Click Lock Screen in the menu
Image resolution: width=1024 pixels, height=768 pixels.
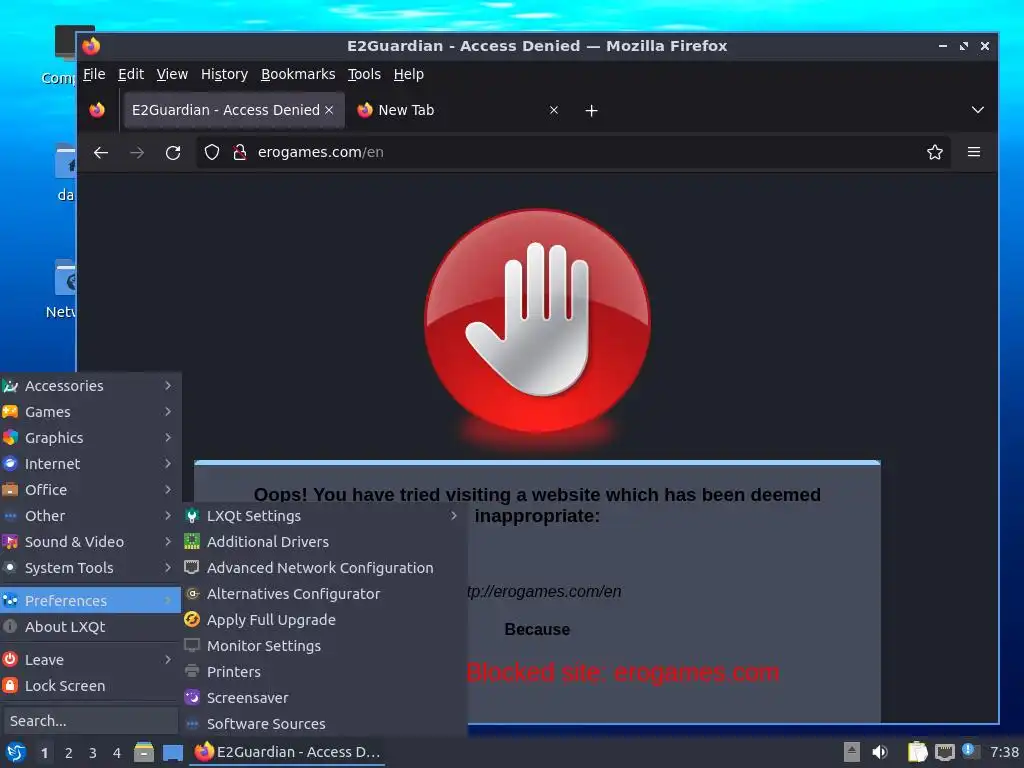point(90,686)
